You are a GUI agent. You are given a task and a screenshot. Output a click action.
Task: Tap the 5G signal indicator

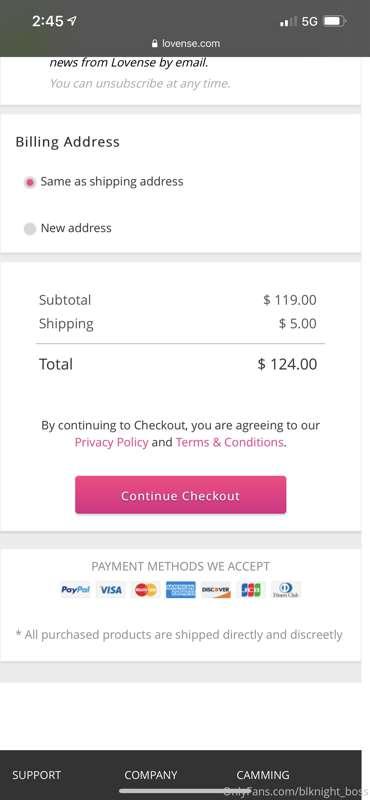click(x=309, y=21)
